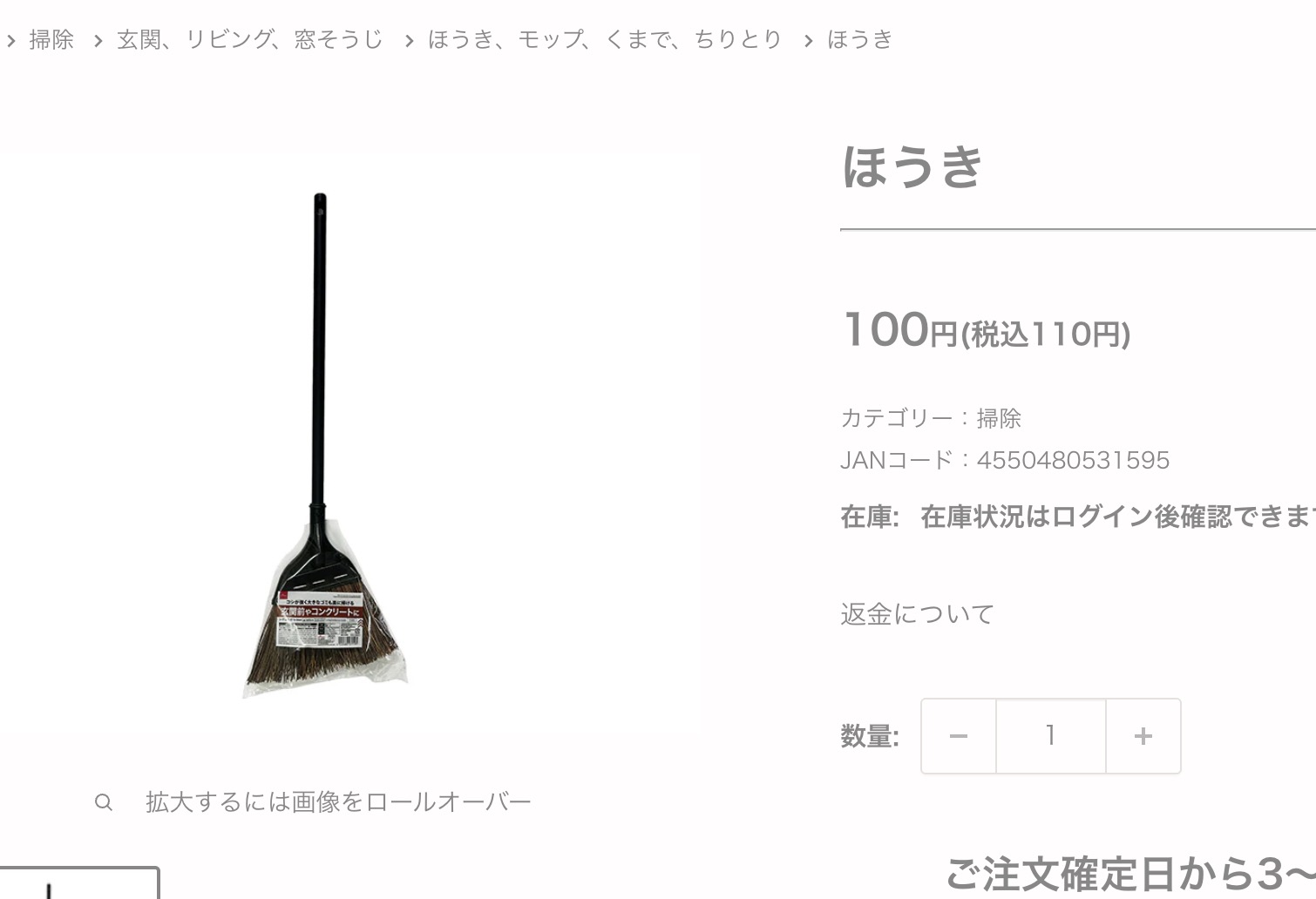Click chevron before 掃除 breadcrumb
Viewport: 1316px width, 899px height.
pyautogui.click(x=11, y=41)
